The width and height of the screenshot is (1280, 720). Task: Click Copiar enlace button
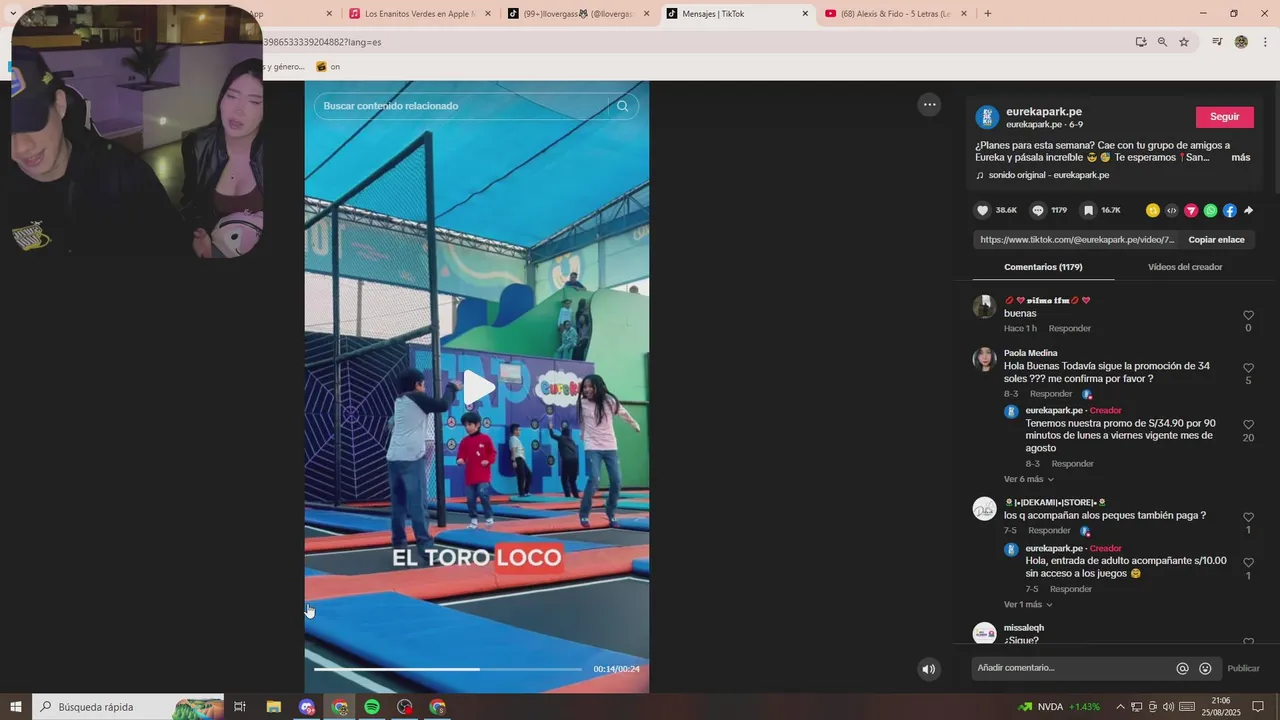(1216, 240)
